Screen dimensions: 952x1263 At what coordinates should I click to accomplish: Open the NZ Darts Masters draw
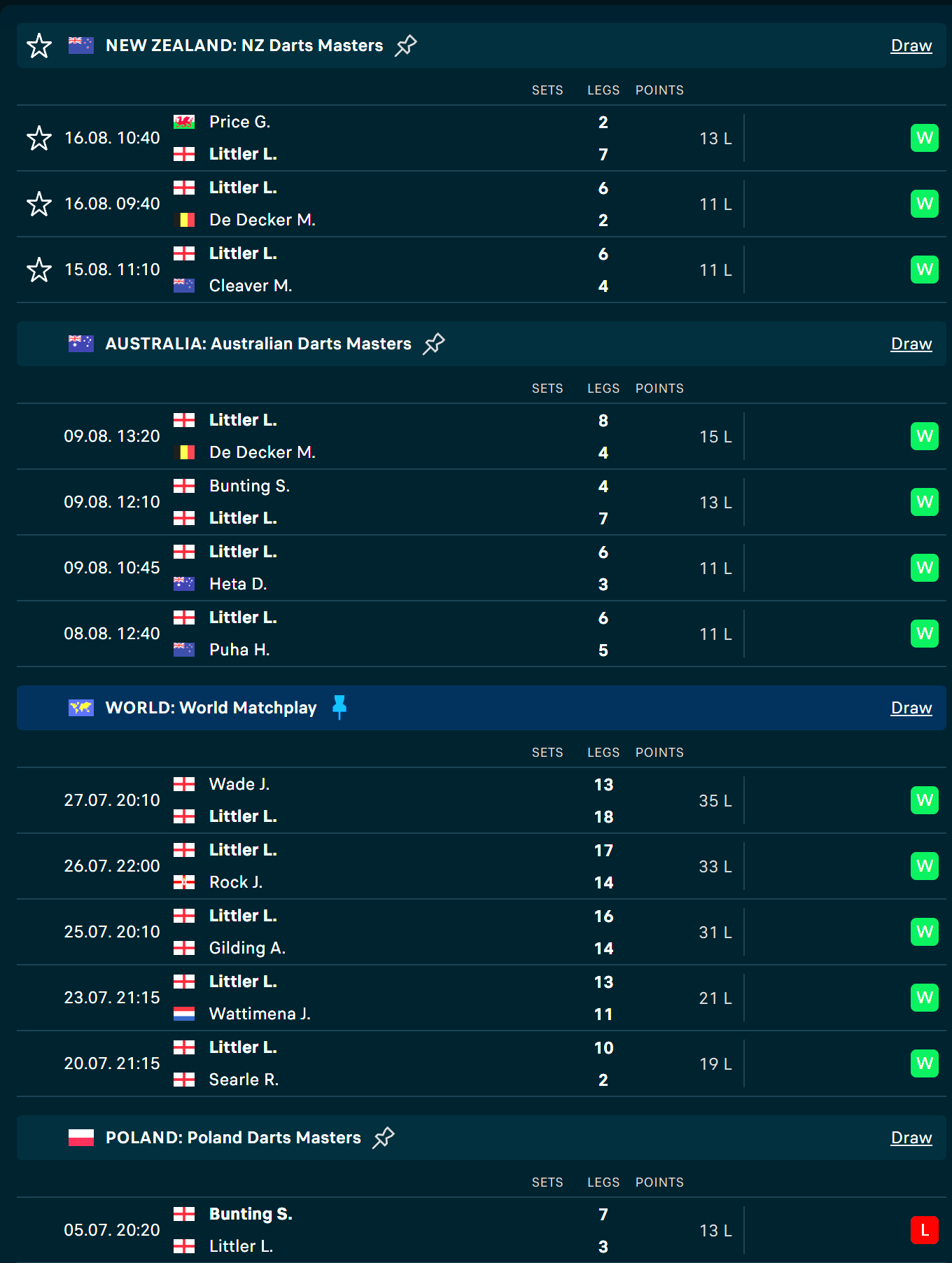[911, 46]
